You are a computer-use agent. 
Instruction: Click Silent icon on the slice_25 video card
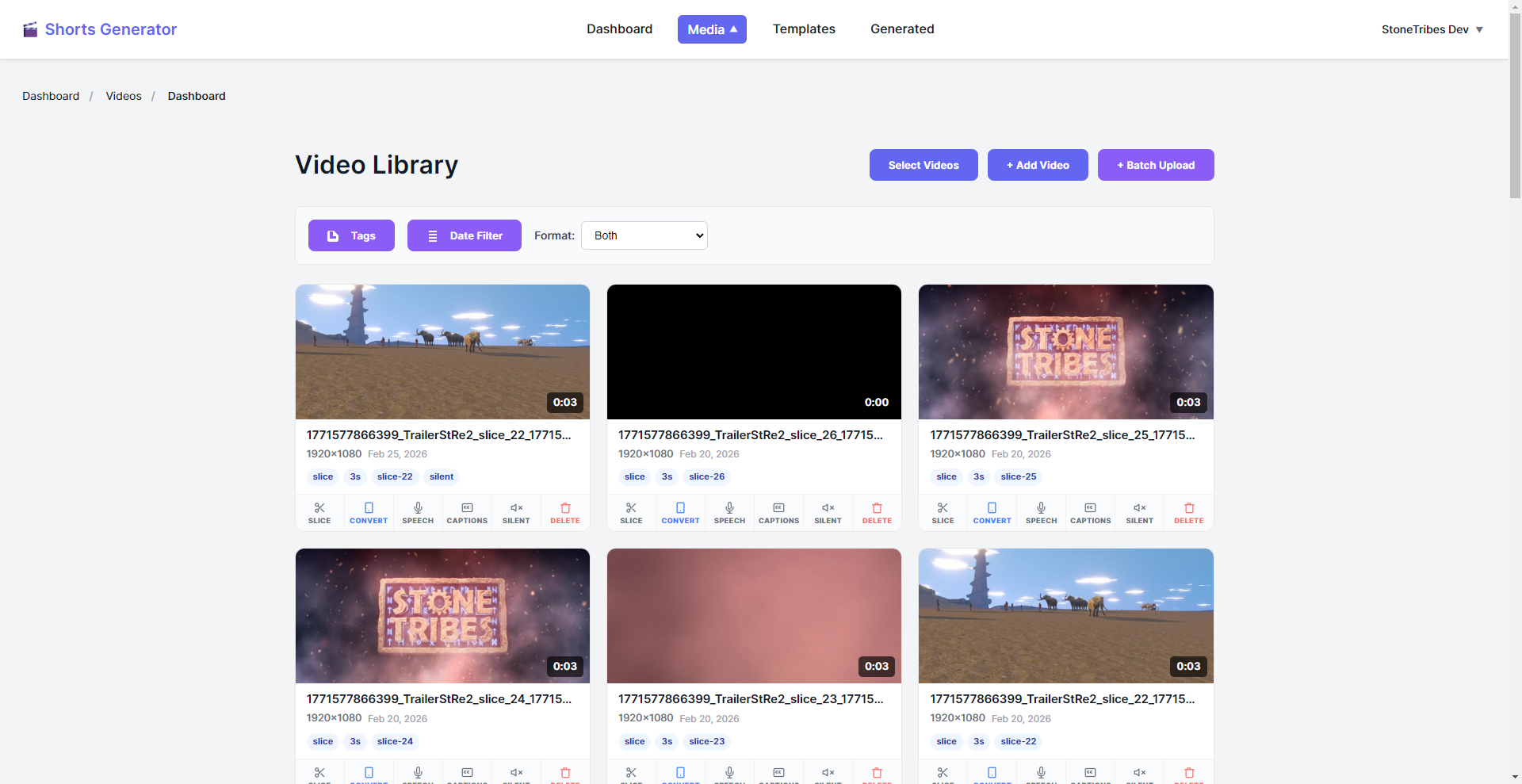[1139, 512]
